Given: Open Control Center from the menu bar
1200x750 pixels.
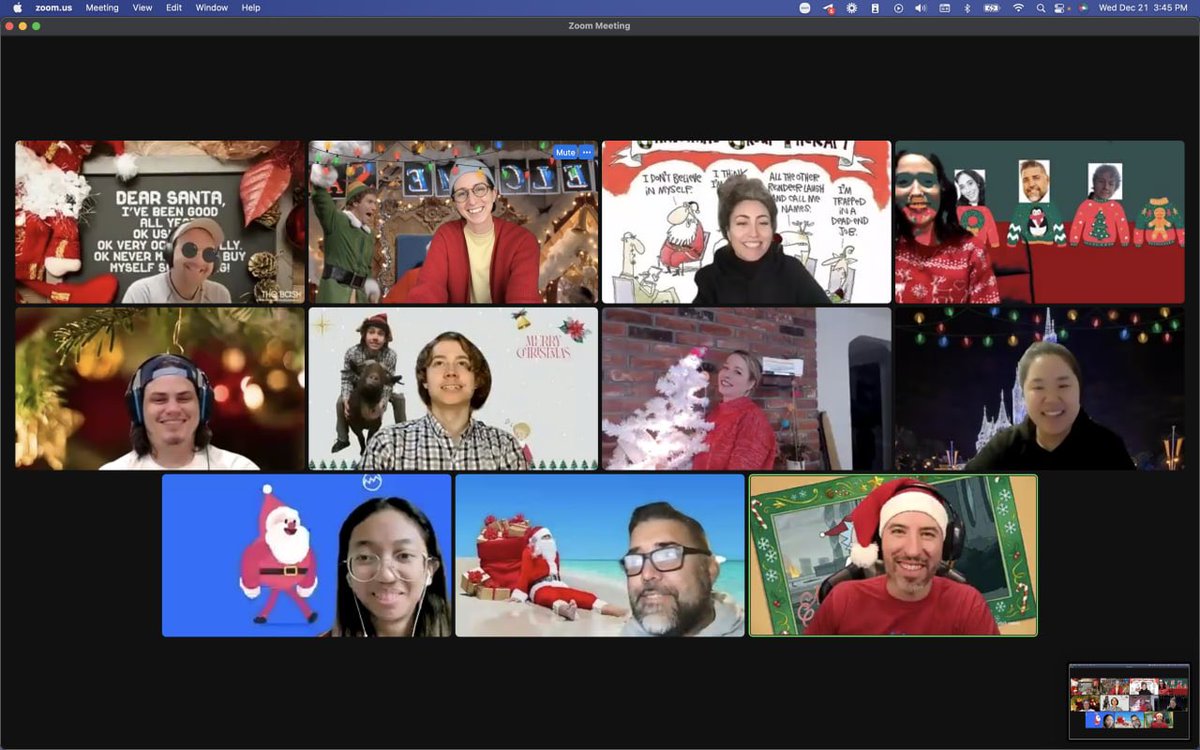Looking at the screenshot, I should [1060, 8].
